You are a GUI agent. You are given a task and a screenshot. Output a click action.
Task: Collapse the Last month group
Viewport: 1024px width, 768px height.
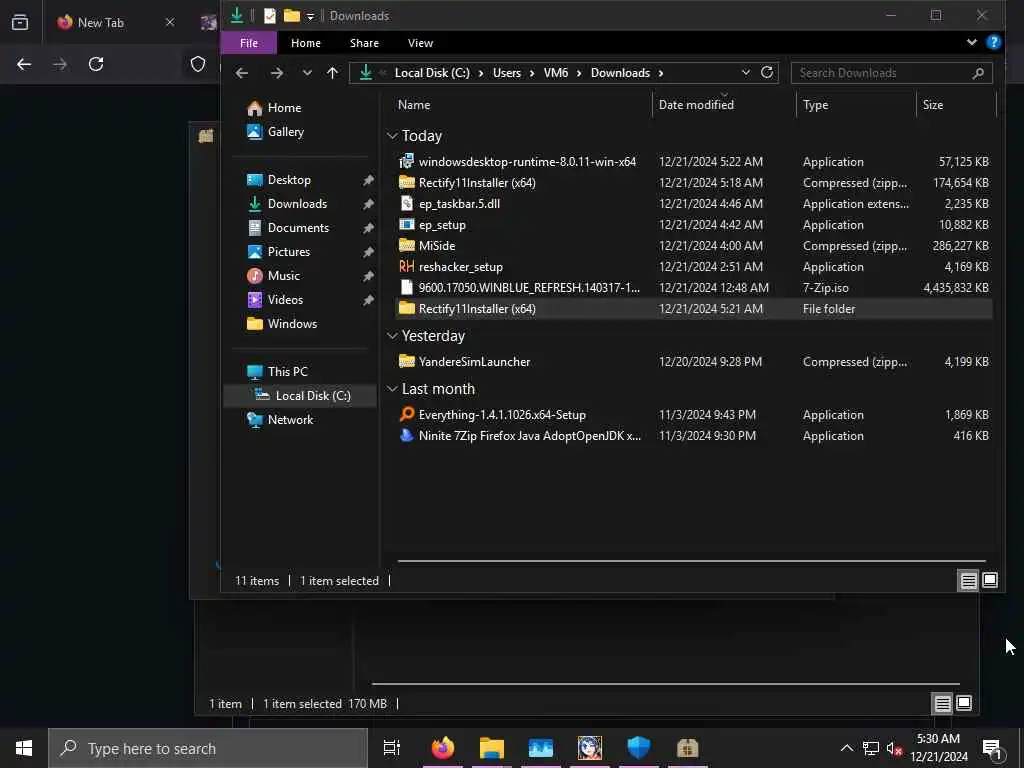[x=392, y=389]
